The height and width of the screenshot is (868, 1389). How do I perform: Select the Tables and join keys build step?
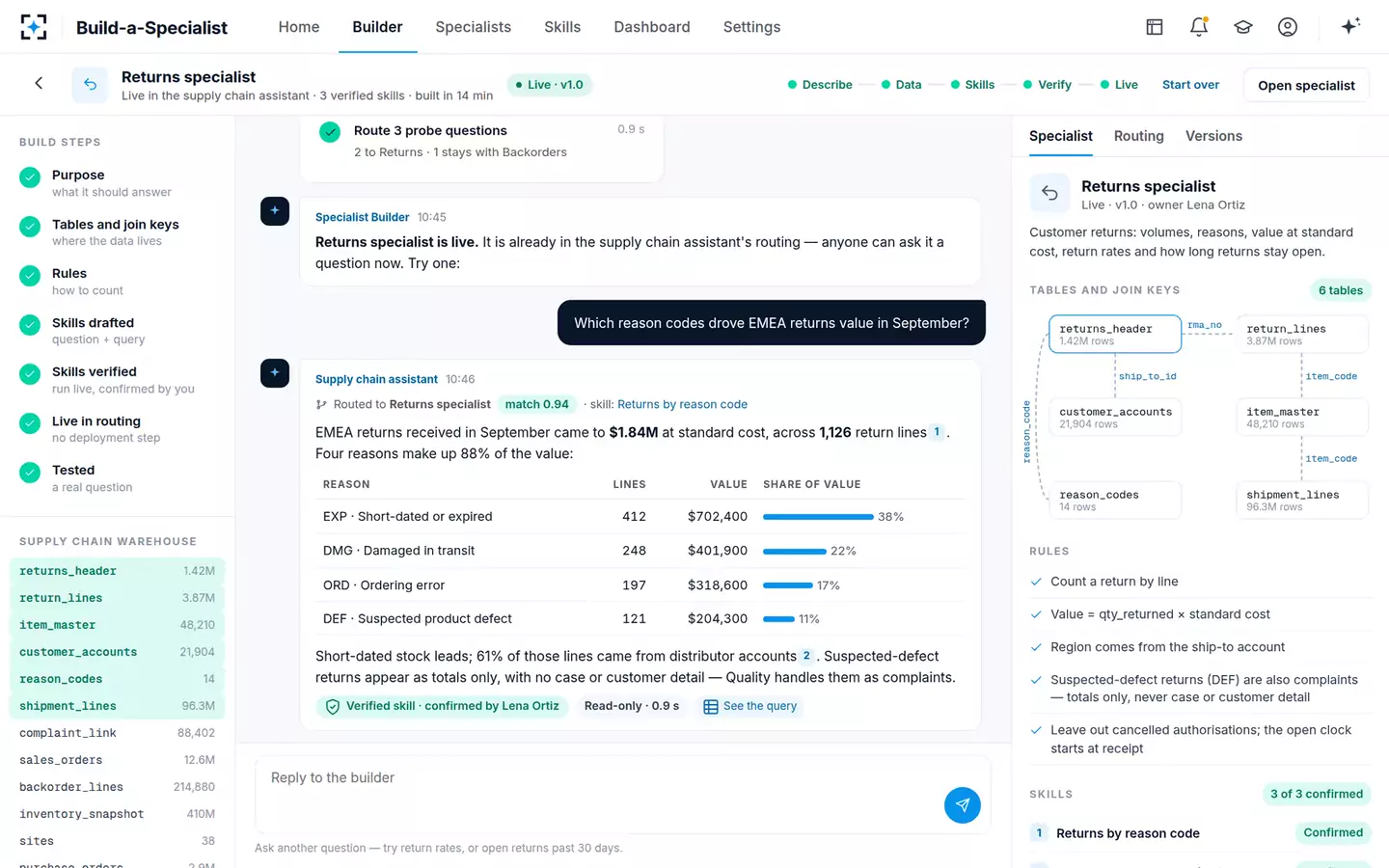click(x=116, y=232)
